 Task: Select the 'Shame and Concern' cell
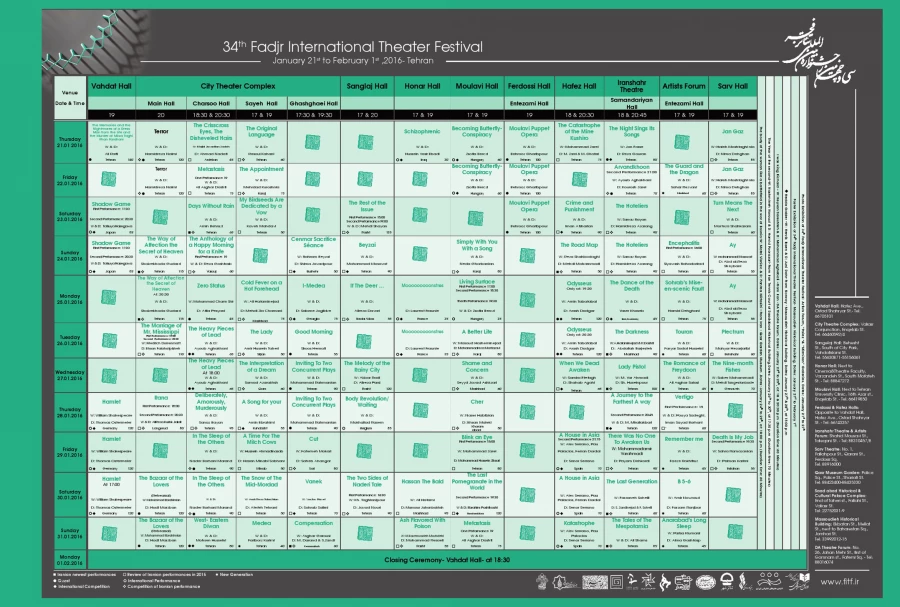[x=476, y=375]
